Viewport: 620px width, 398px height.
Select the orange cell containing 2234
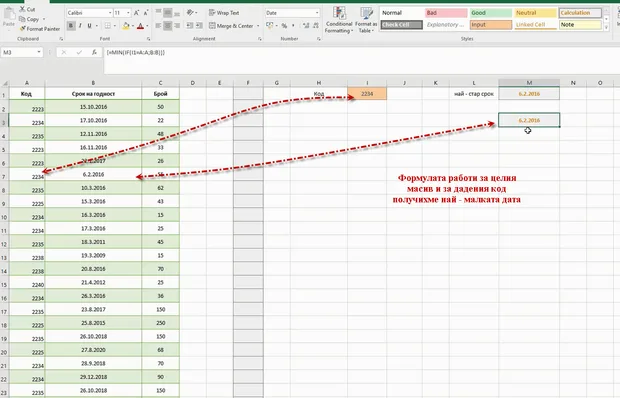367,94
